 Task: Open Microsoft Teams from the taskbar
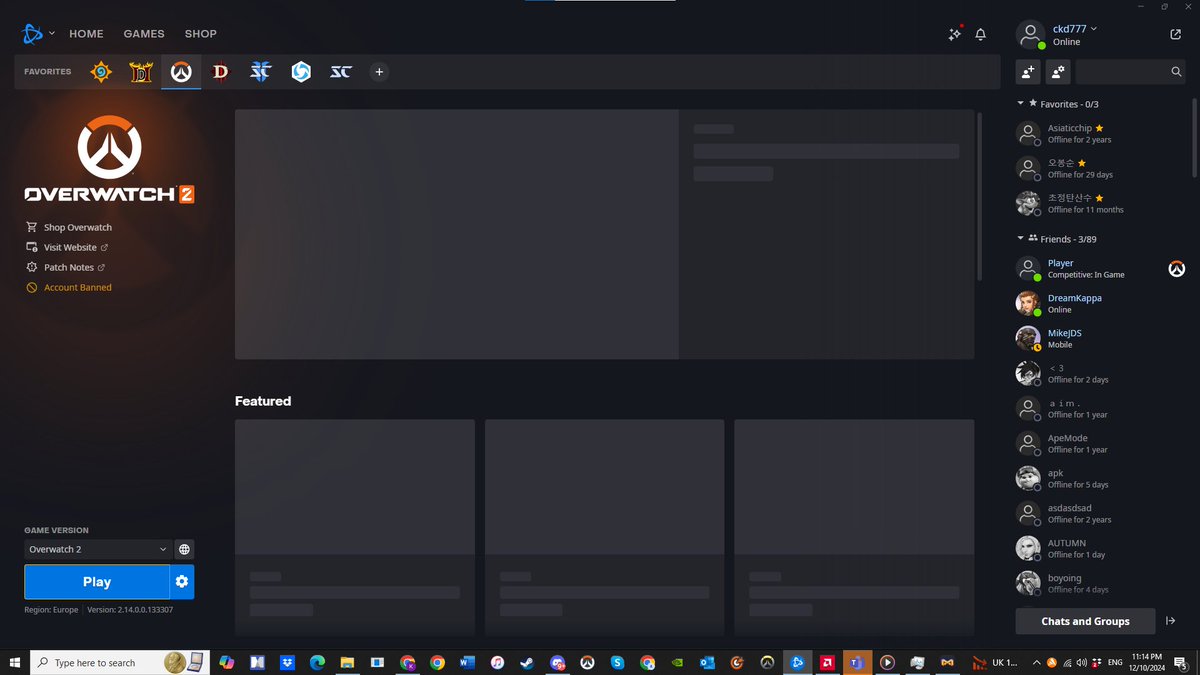click(x=857, y=662)
